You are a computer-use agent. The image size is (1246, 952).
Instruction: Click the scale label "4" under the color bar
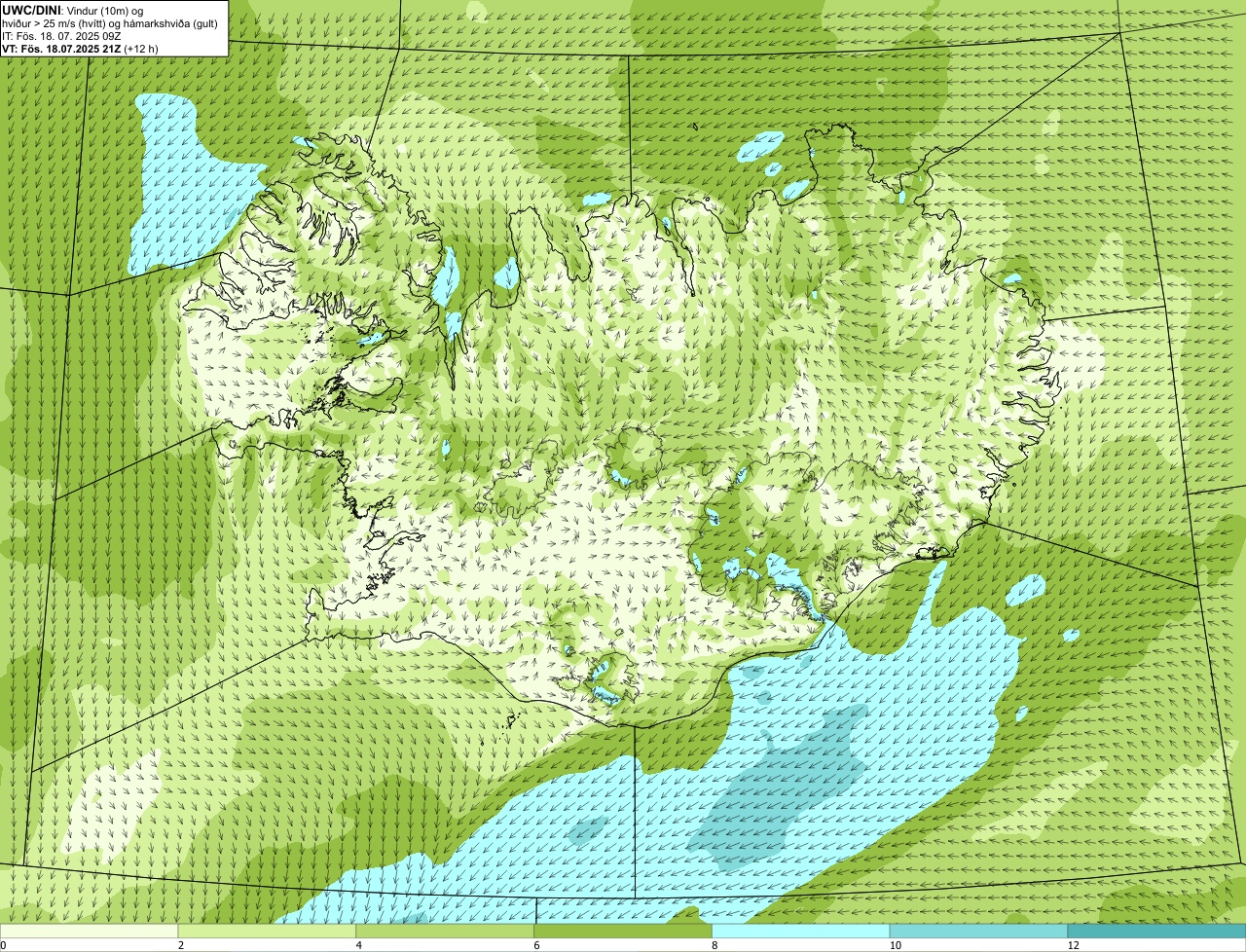[x=359, y=945]
